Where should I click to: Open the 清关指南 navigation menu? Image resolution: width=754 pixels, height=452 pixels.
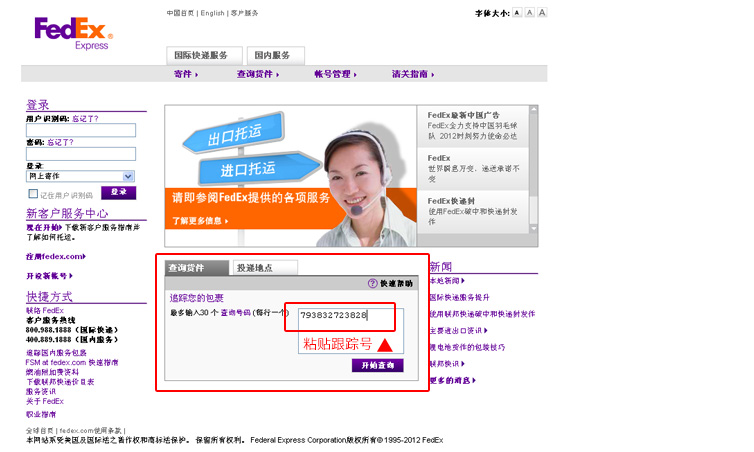coord(413,74)
